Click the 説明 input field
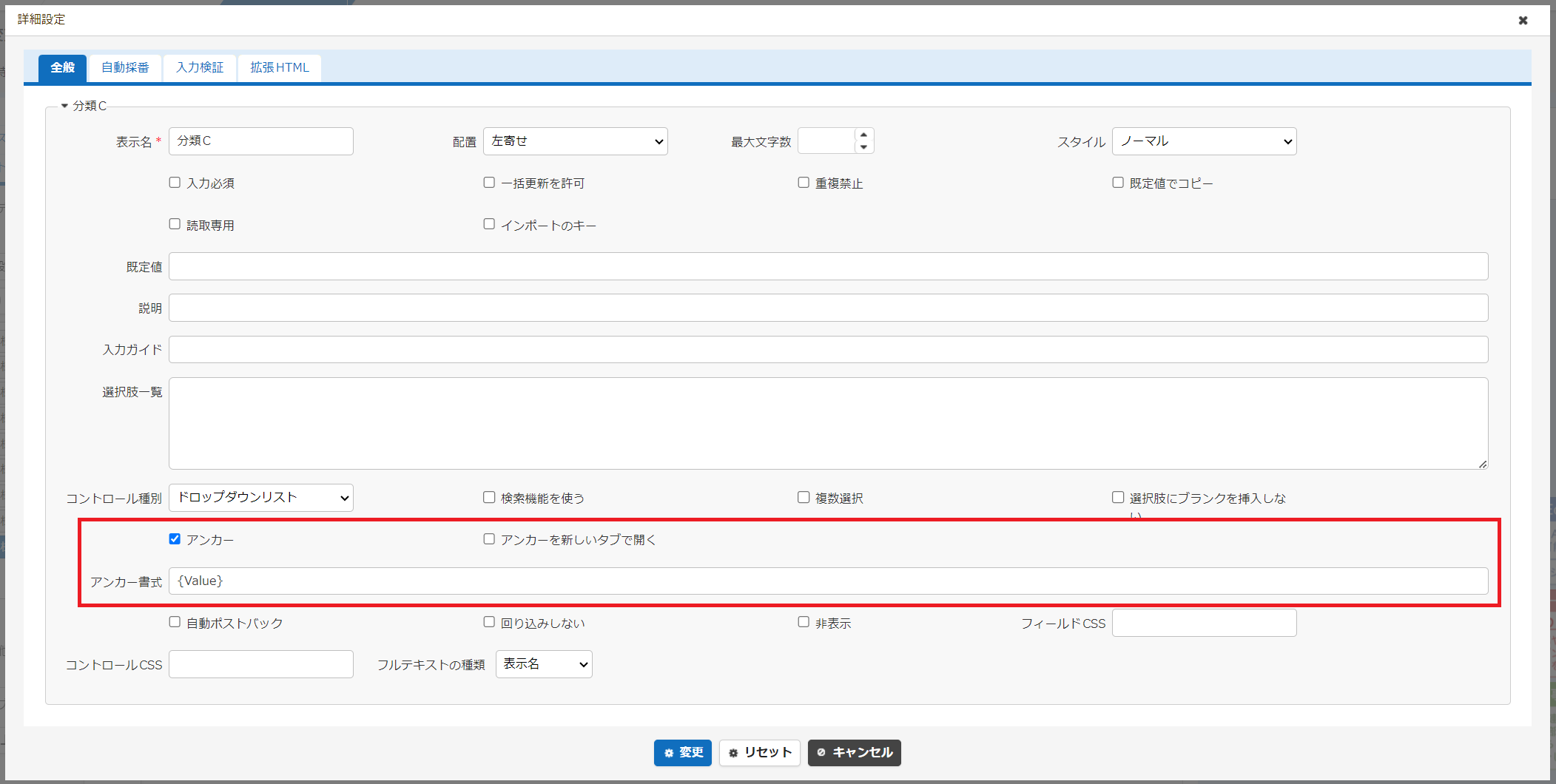The width and height of the screenshot is (1556, 784). (829, 308)
